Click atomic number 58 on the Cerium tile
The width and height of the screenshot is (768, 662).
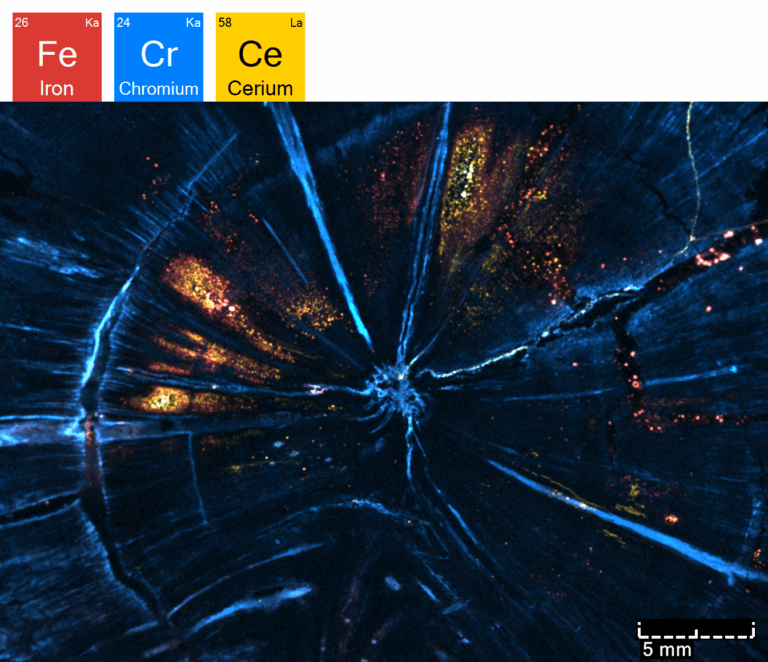[225, 23]
